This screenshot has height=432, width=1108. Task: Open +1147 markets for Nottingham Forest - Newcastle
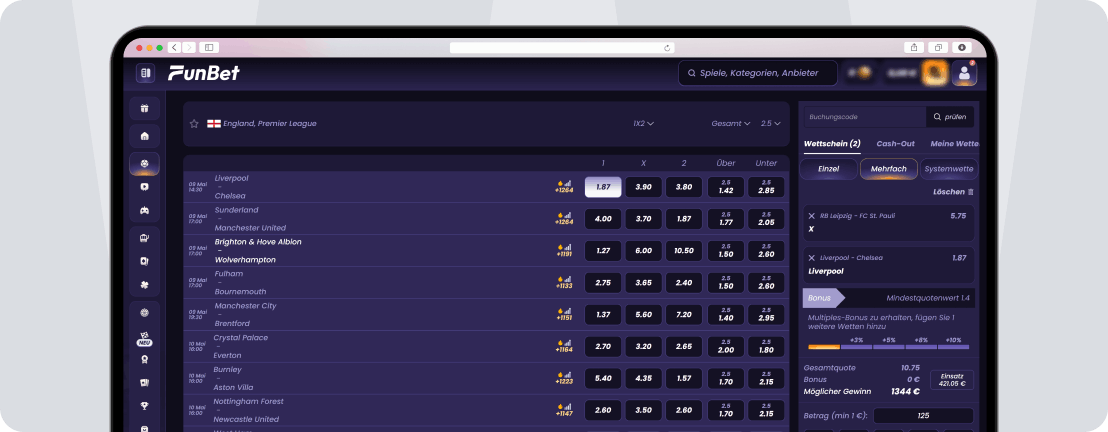[564, 414]
